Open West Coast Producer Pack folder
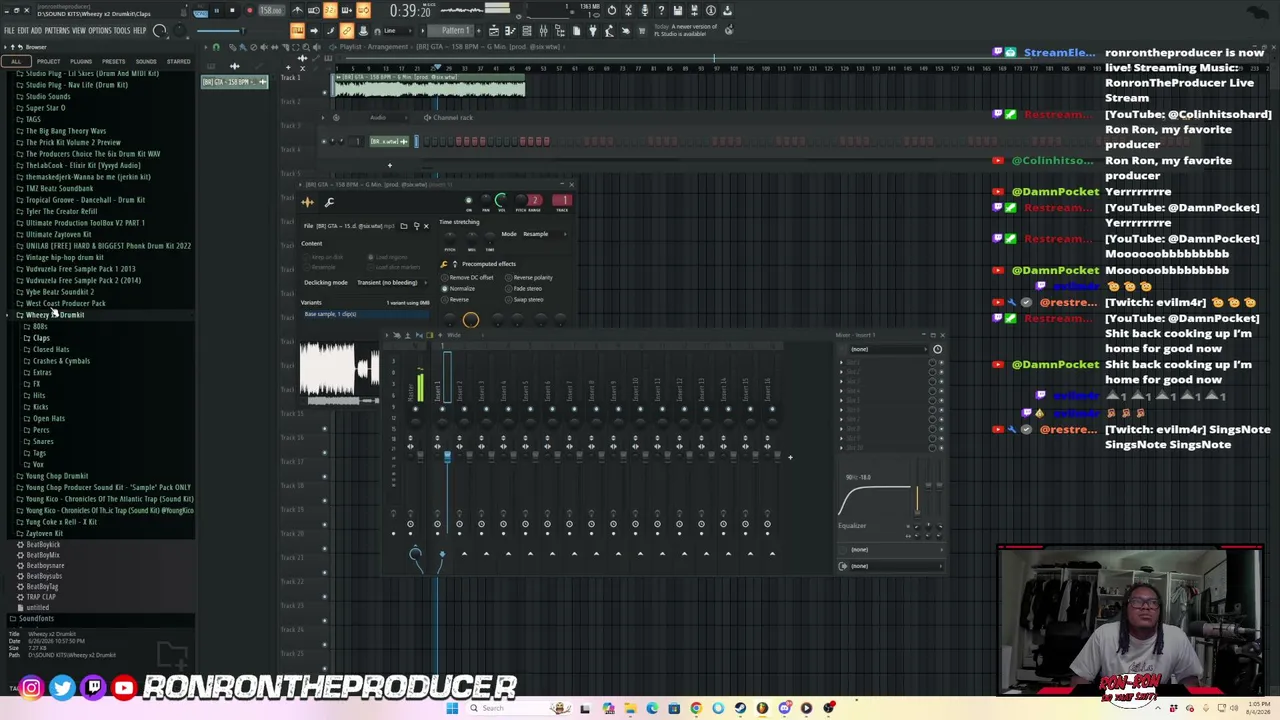This screenshot has height=720, width=1280. coord(65,303)
